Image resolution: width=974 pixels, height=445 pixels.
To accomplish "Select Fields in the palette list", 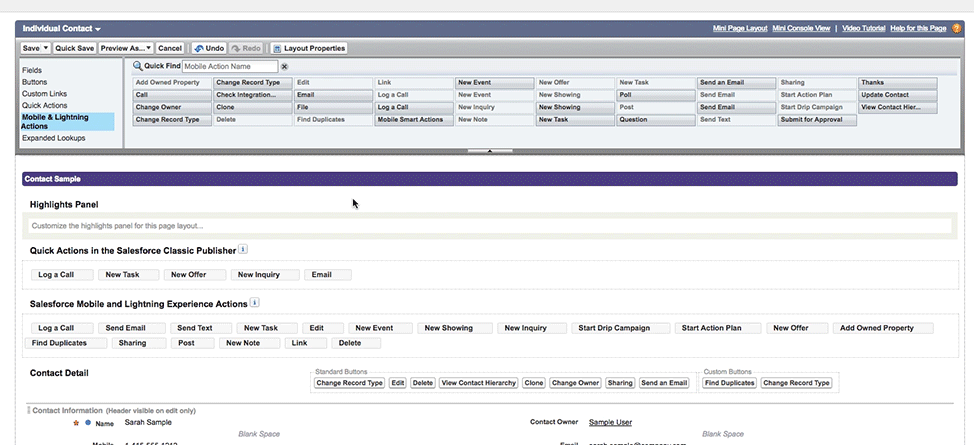I will click(x=32, y=71).
